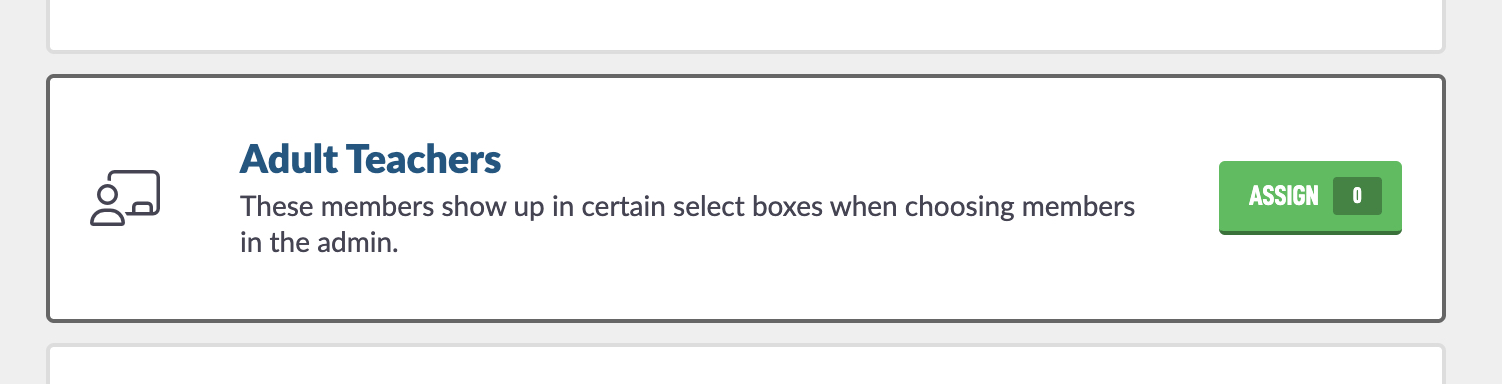Click the dark green assigned-count indicator

pos(1357,196)
